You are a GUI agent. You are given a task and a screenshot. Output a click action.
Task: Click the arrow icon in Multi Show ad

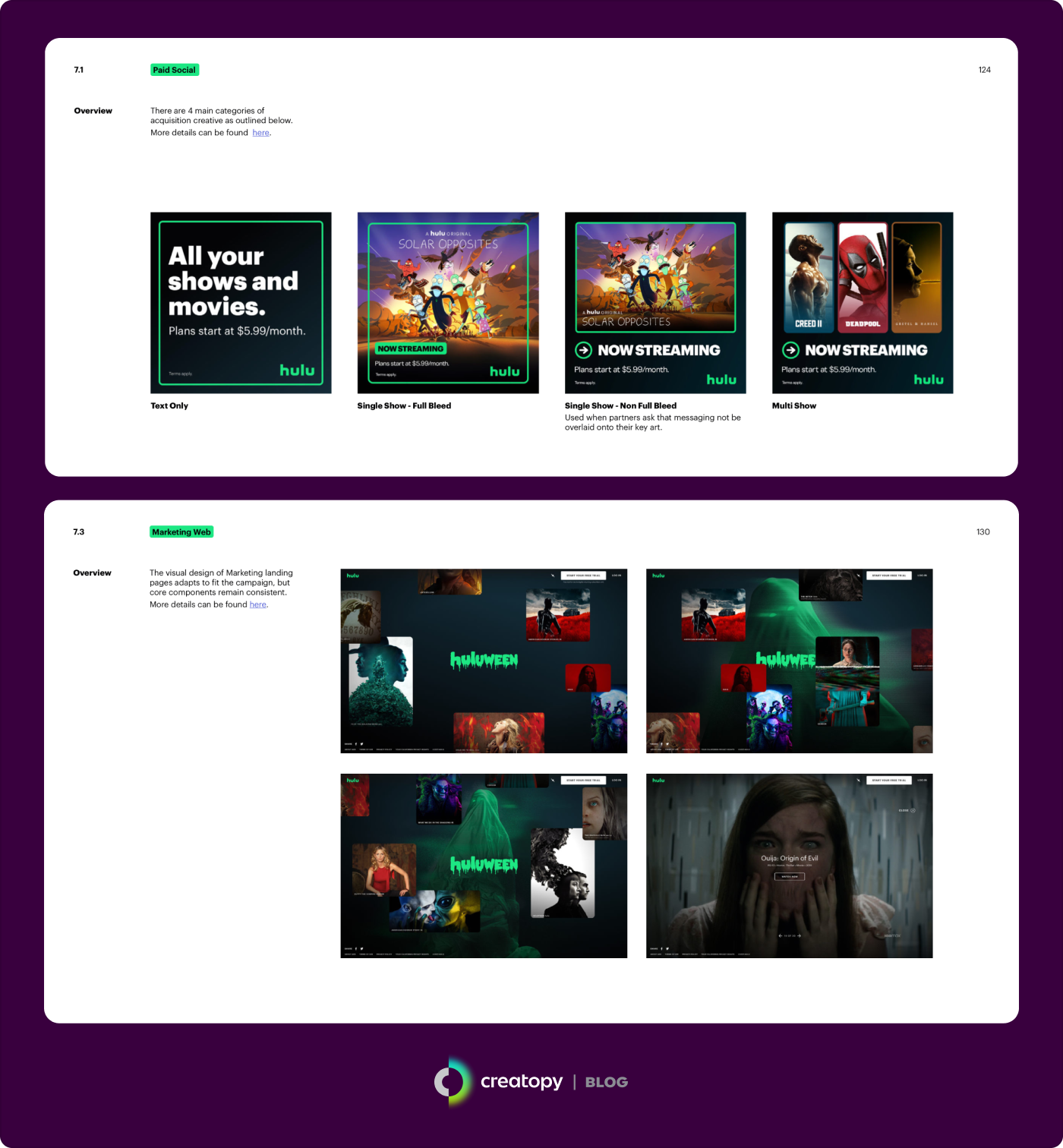(x=790, y=350)
